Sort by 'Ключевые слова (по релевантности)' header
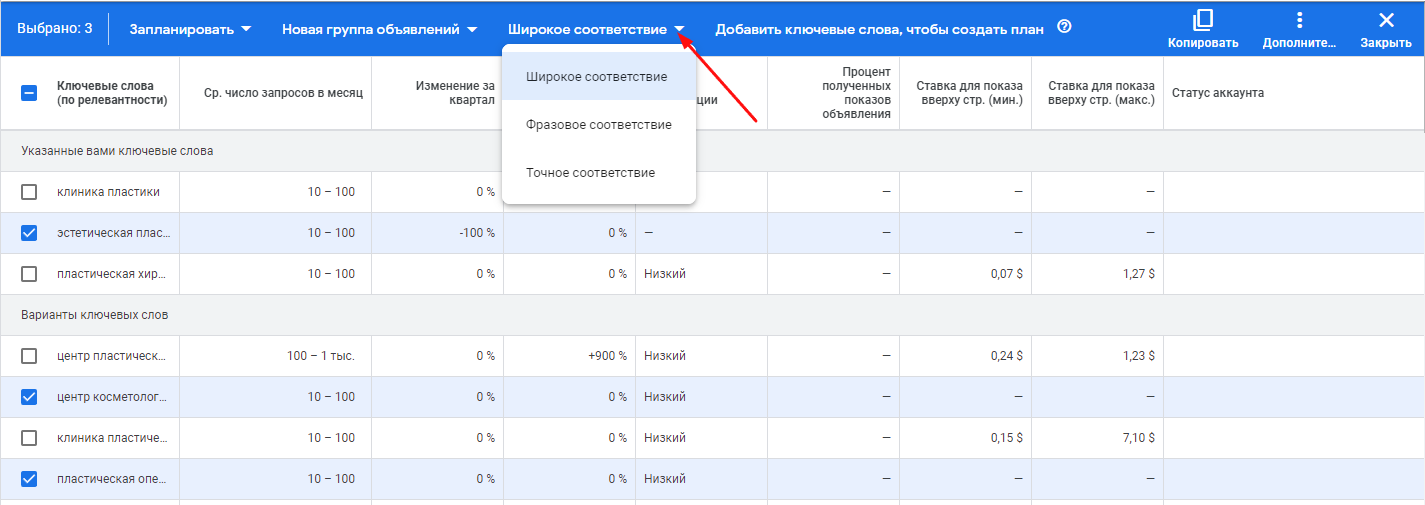This screenshot has width=1425, height=505. click(x=112, y=93)
